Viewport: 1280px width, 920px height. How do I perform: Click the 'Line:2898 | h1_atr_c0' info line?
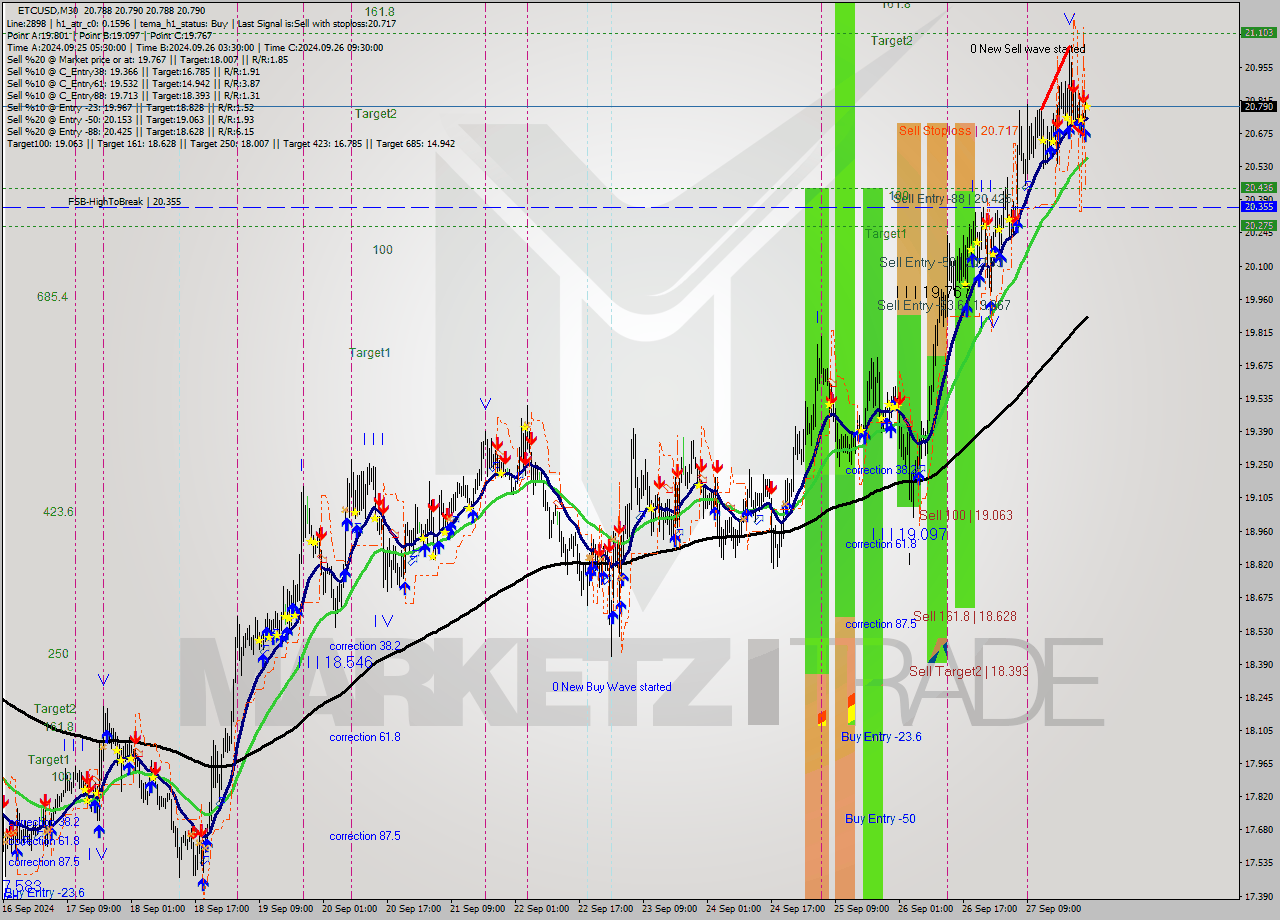[201, 23]
